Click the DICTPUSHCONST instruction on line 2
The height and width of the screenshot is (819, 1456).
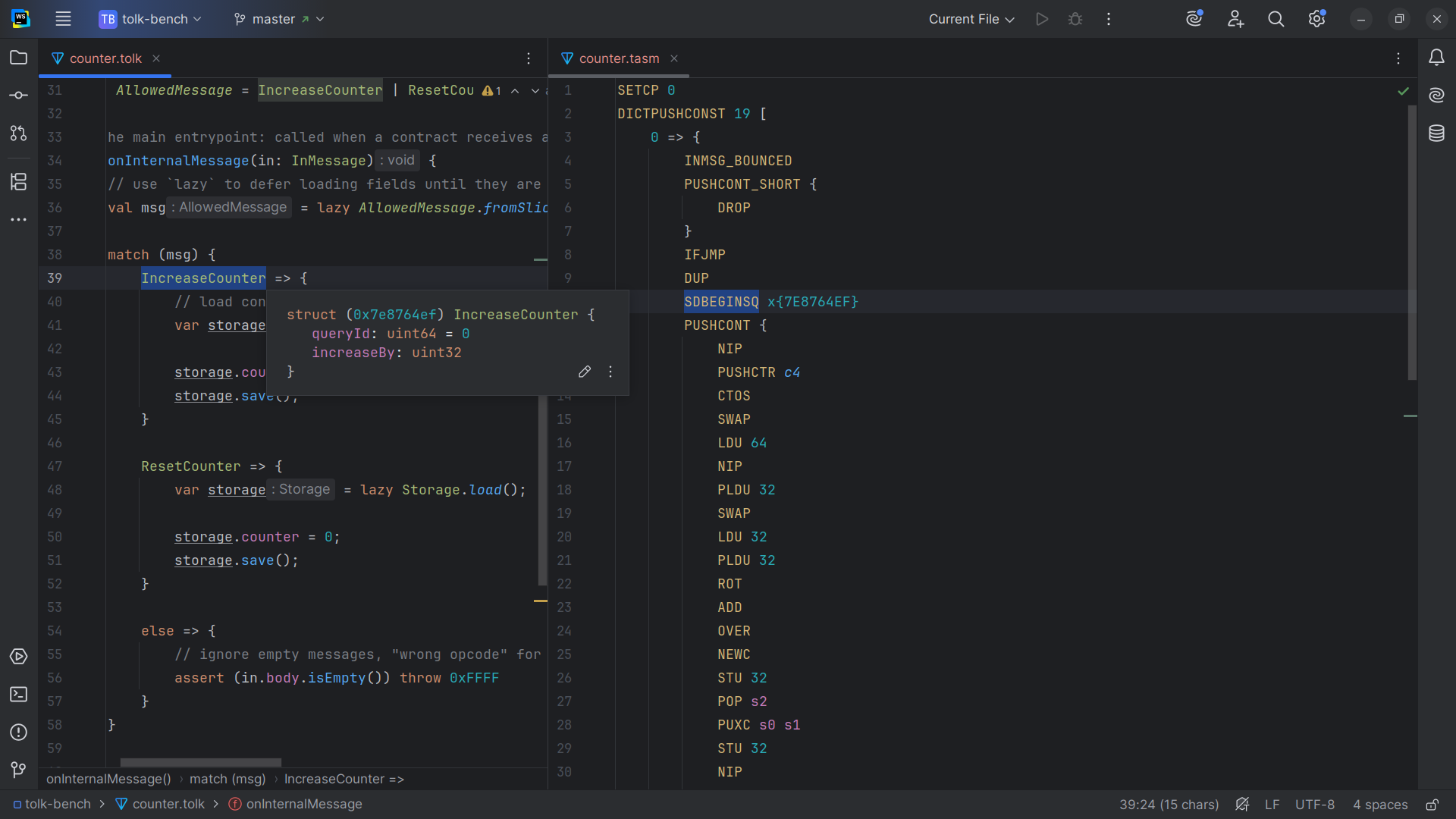[671, 114]
